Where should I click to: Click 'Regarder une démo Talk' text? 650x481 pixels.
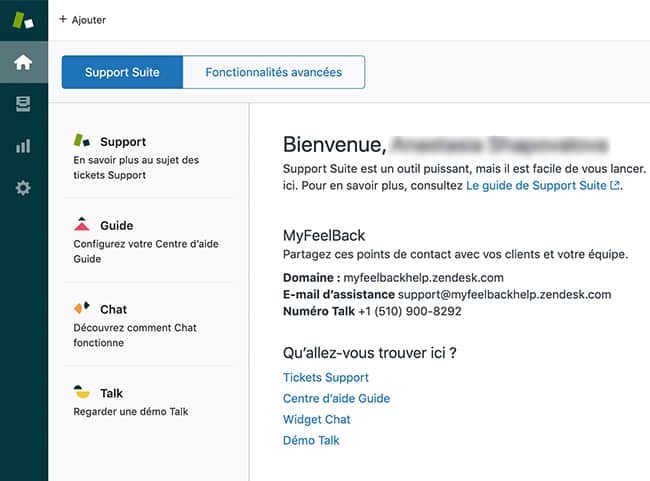click(131, 412)
